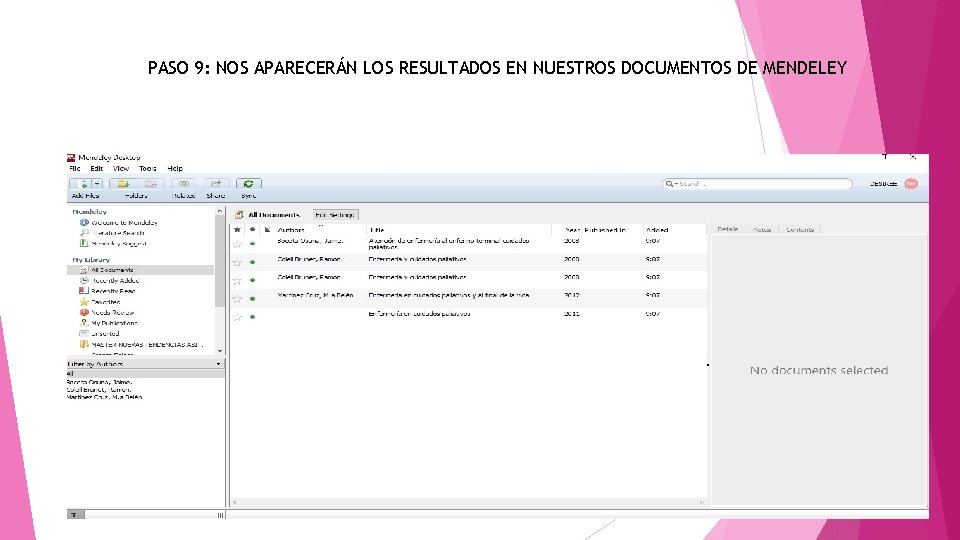
Task: Sort by the Published In column header
Action: point(606,230)
